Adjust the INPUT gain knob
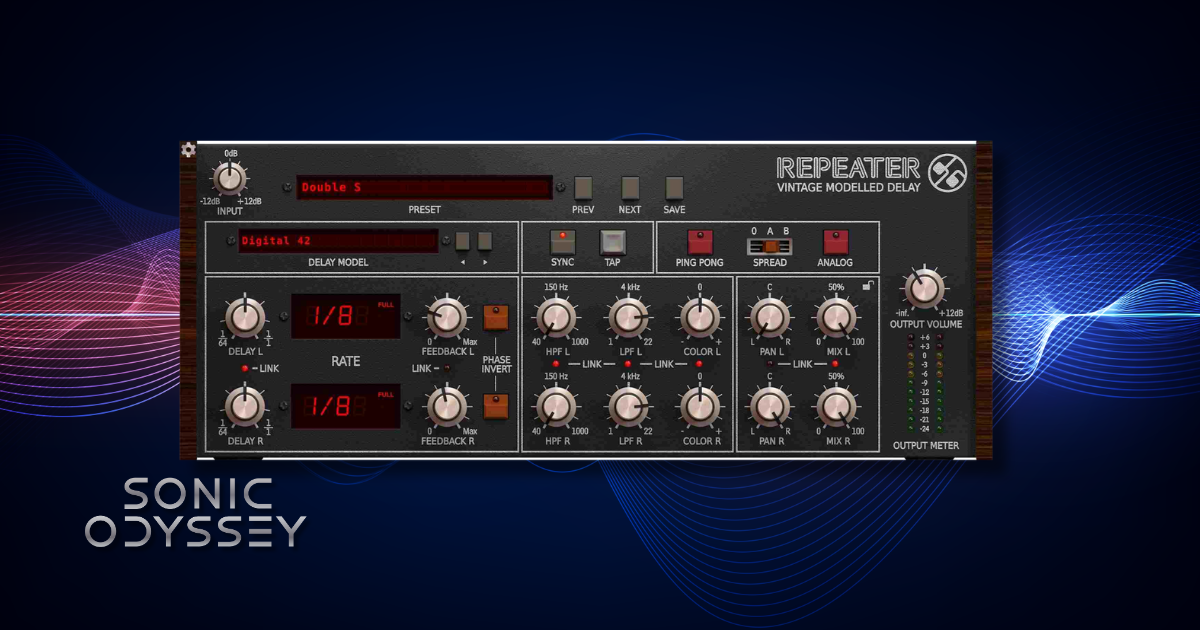The width and height of the screenshot is (1200, 630). pos(229,180)
